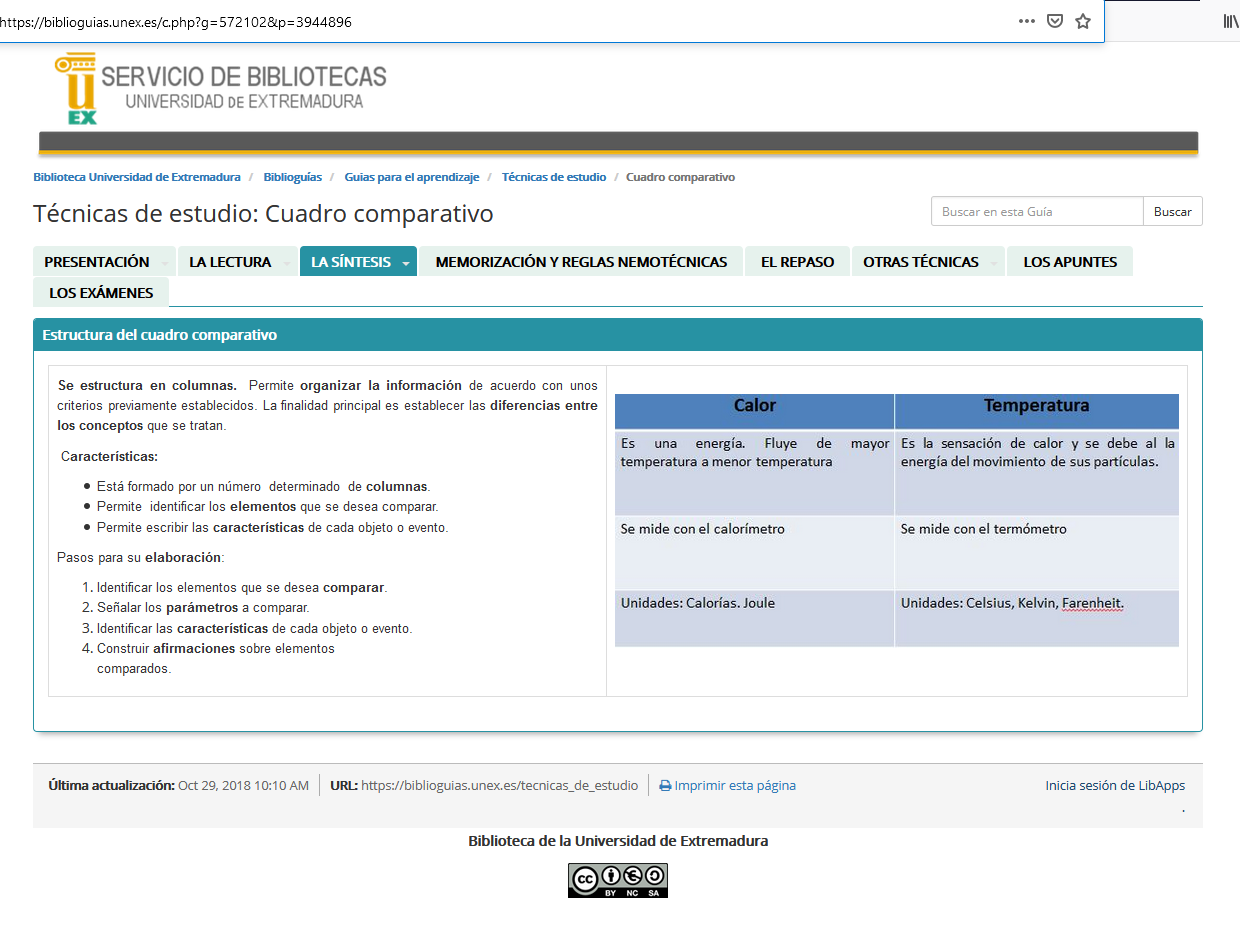Click the Imprimir esta página link
Viewport: 1240px width, 926px height.
coord(734,785)
